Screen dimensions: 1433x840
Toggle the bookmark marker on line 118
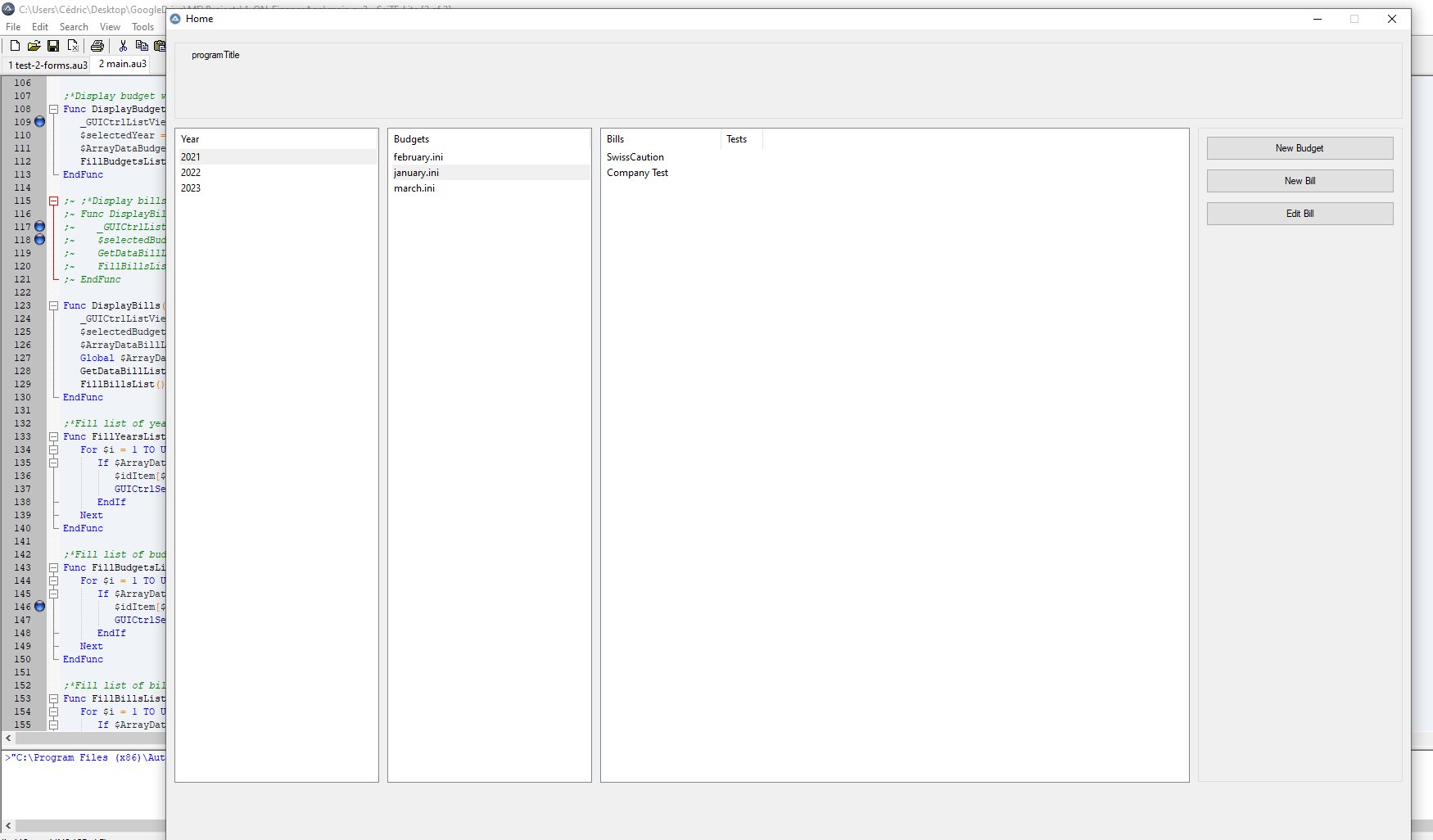(39, 240)
